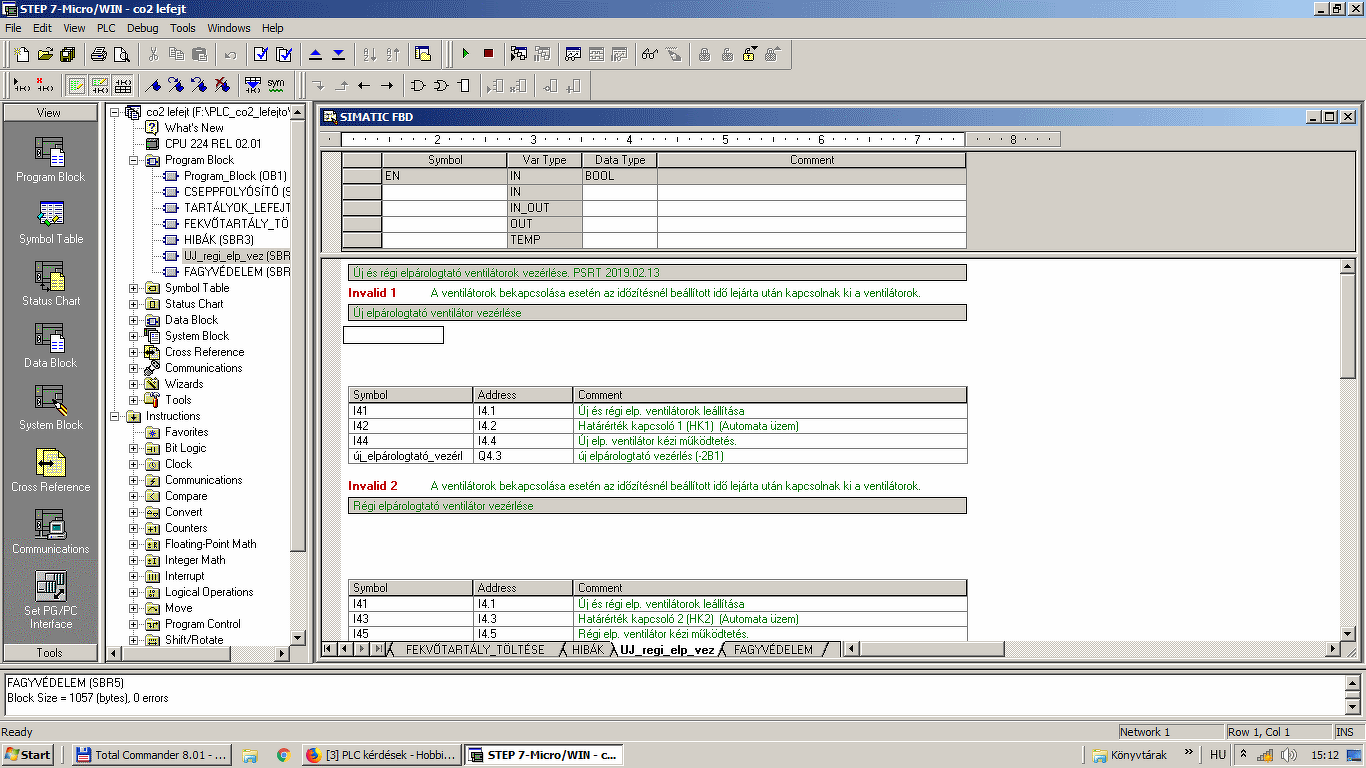Image resolution: width=1366 pixels, height=768 pixels.
Task: Click the Upload (blue up arrow) icon
Action: (x=315, y=54)
